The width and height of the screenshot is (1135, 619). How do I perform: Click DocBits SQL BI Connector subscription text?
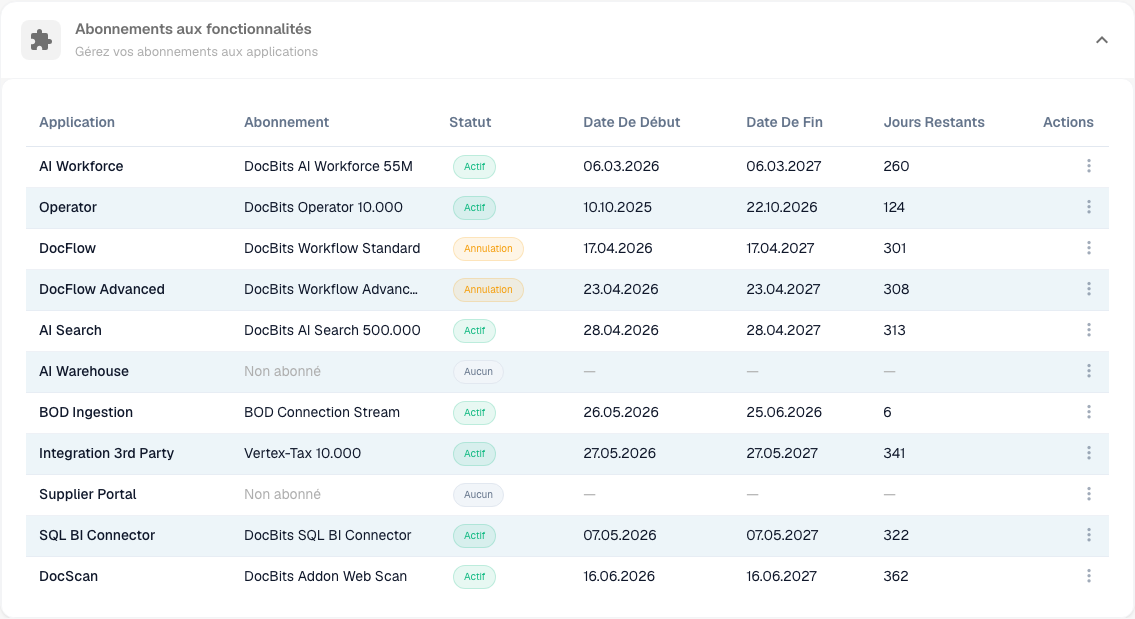pyautogui.click(x=328, y=536)
